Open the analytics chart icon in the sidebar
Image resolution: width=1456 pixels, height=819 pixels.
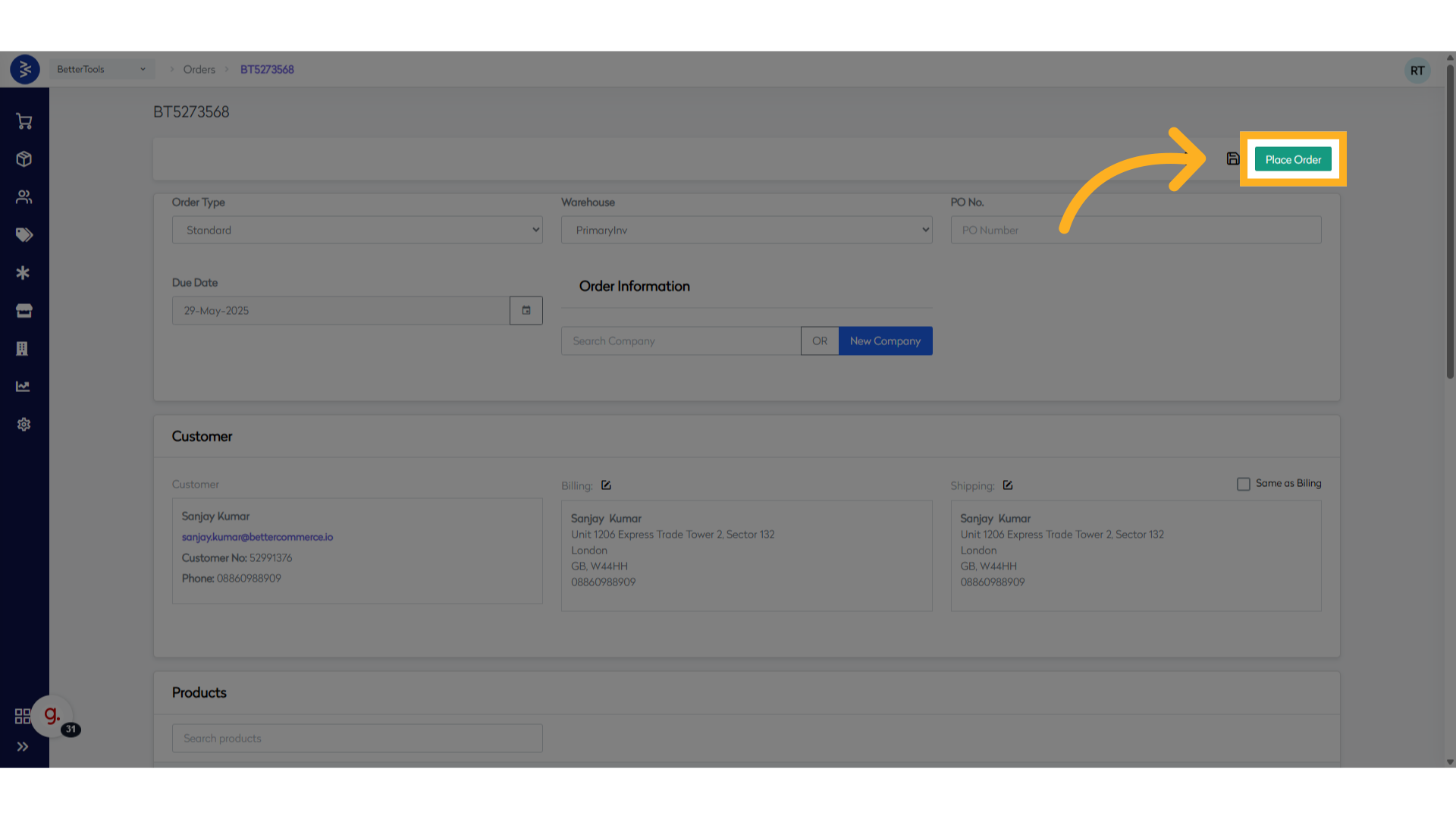click(x=24, y=387)
